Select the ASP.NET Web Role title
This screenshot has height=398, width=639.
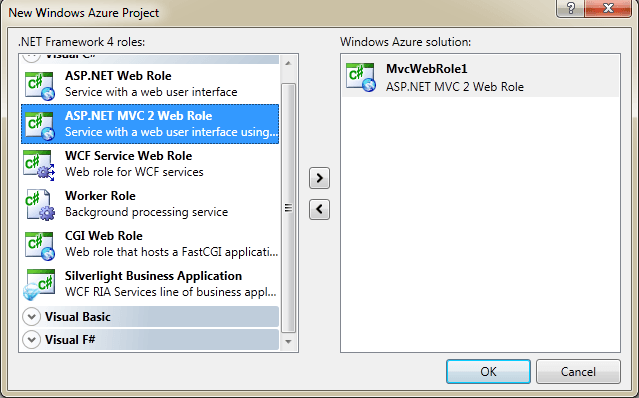[x=118, y=76]
